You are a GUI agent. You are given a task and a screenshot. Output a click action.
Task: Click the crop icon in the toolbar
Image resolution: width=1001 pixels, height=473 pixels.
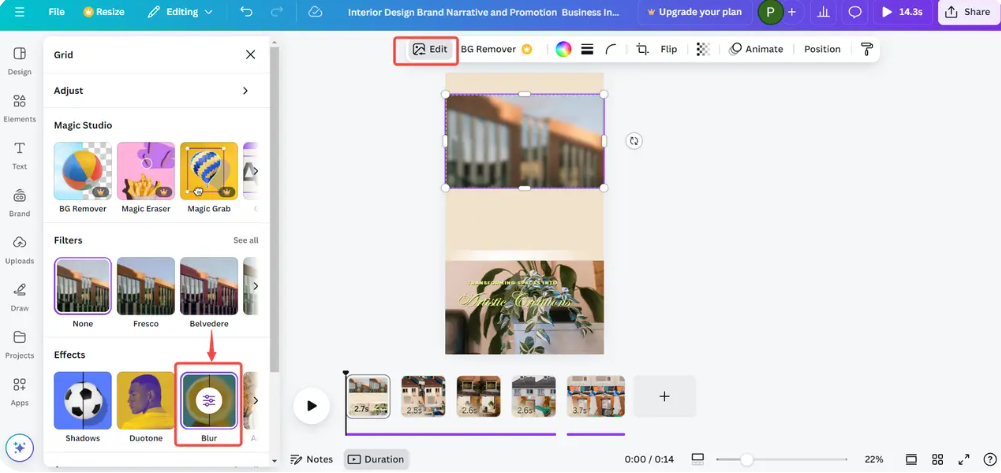pos(642,49)
